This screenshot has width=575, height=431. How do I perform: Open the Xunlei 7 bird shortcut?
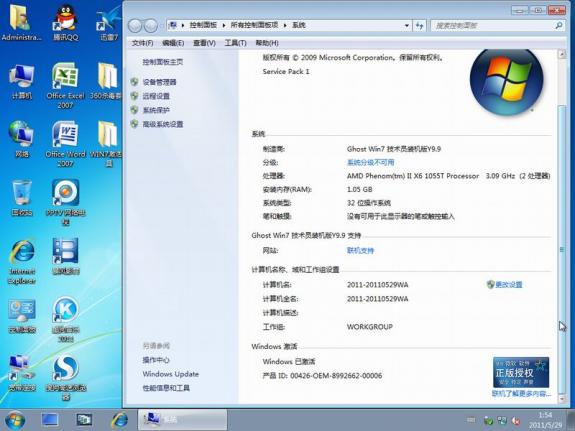[109, 23]
